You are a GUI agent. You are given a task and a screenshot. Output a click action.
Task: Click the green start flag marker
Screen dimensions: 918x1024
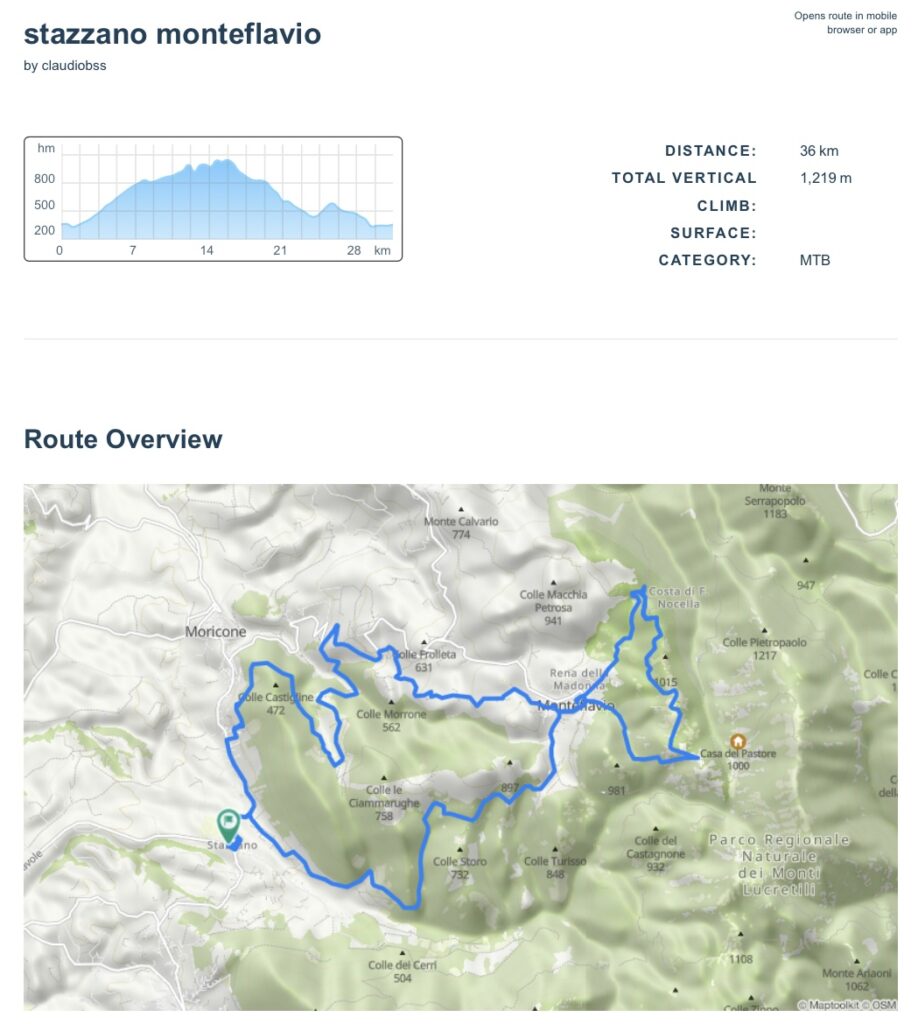tap(228, 824)
